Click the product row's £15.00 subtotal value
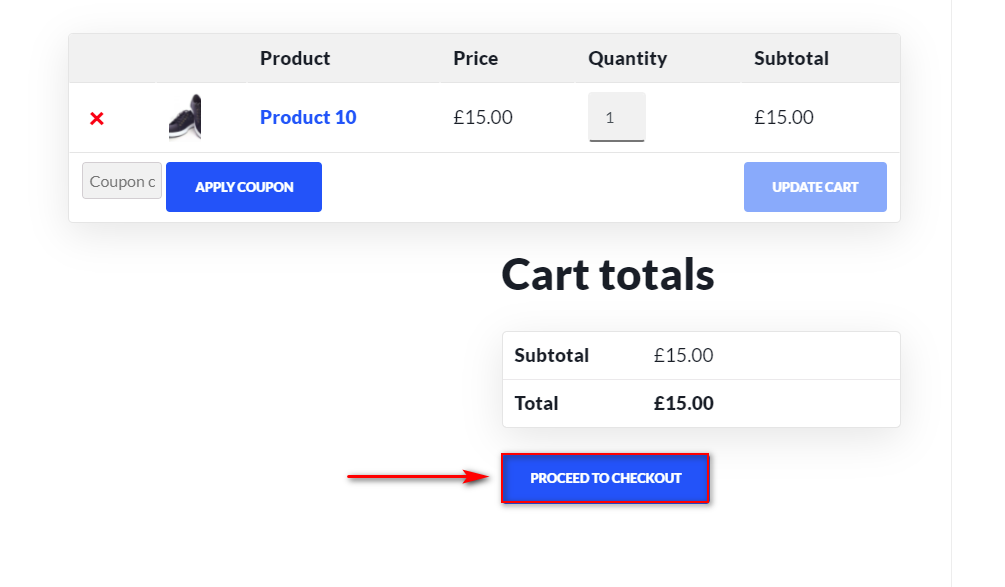 [784, 117]
